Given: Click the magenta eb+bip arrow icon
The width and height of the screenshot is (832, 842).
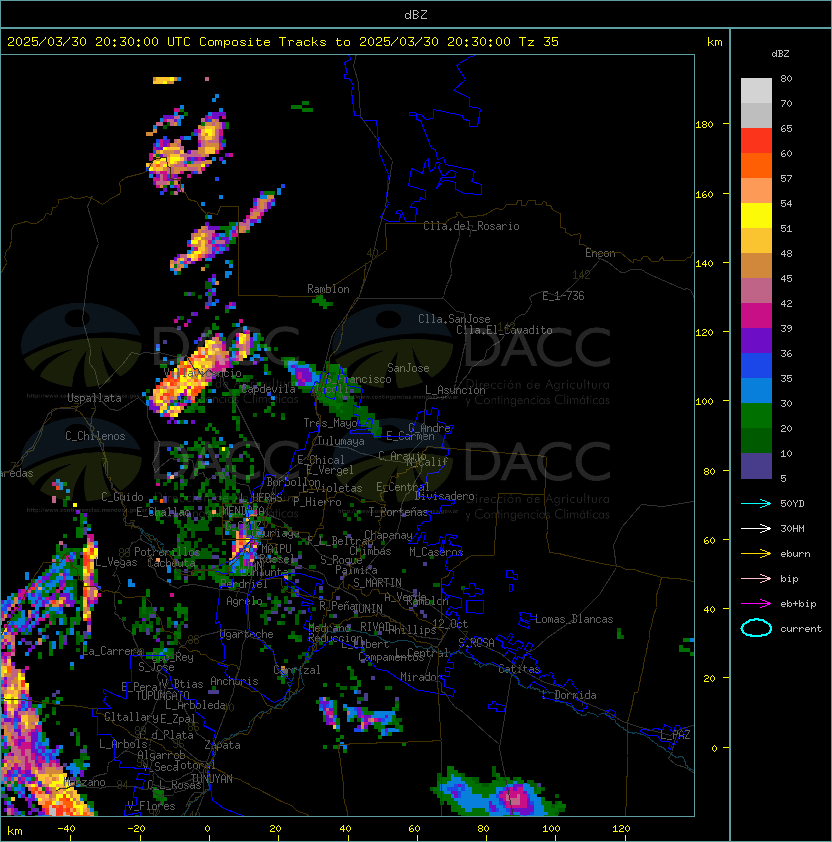Looking at the screenshot, I should pos(756,604).
